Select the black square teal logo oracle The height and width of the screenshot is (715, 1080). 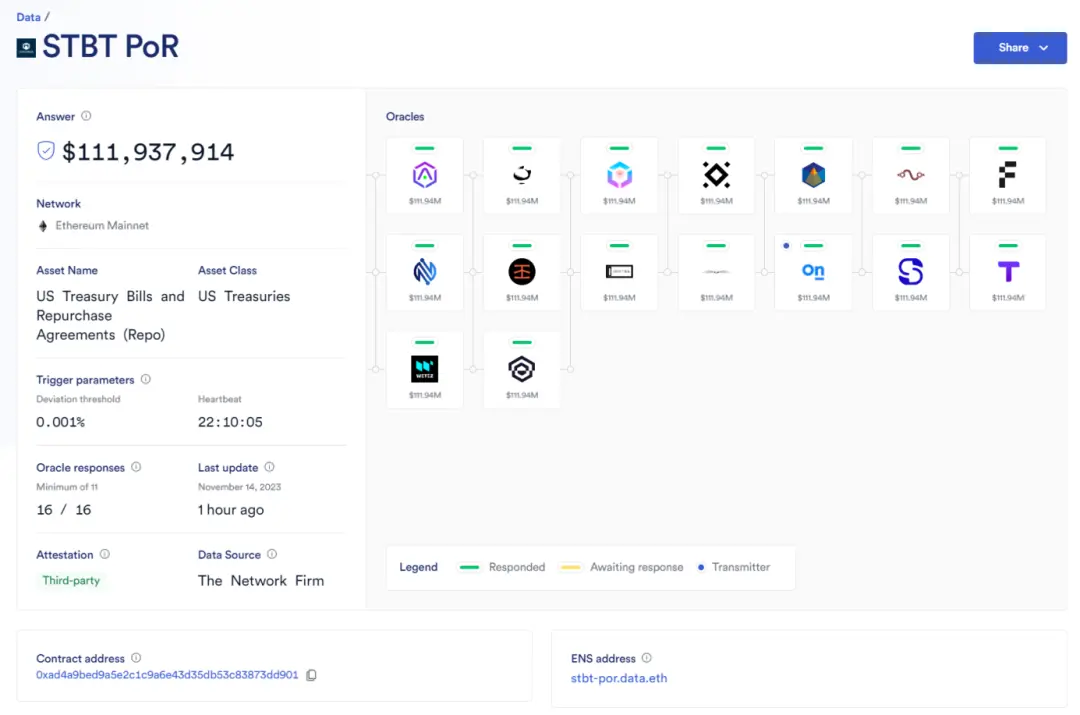coord(425,369)
